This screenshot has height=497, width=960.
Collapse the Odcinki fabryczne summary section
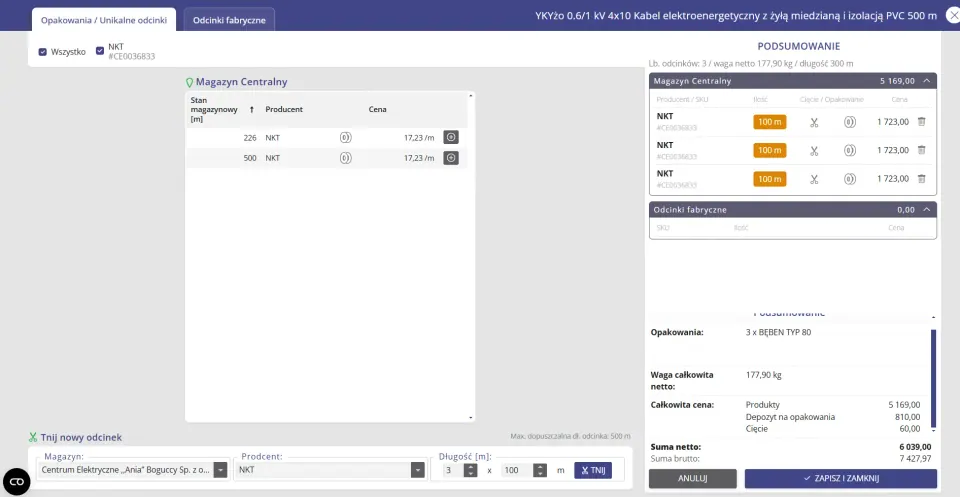pos(926,210)
